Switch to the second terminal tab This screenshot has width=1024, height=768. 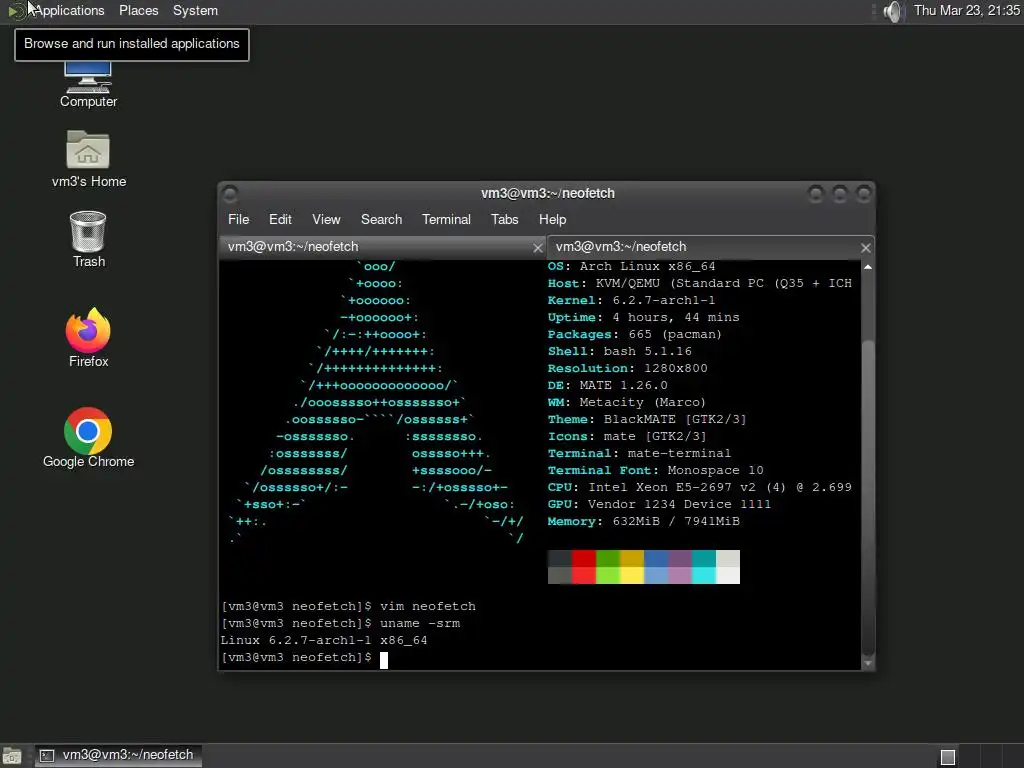(x=711, y=247)
